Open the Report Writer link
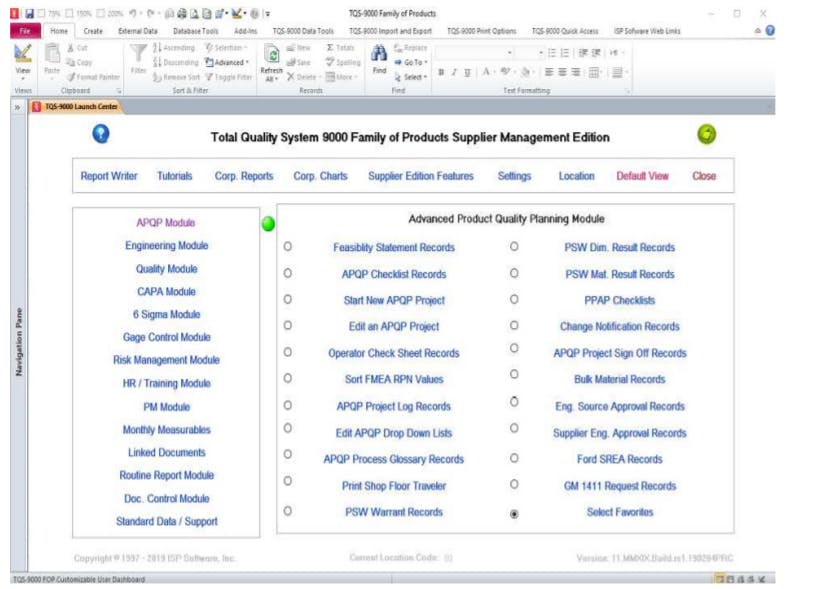This screenshot has height=589, width=823. pyautogui.click(x=109, y=176)
